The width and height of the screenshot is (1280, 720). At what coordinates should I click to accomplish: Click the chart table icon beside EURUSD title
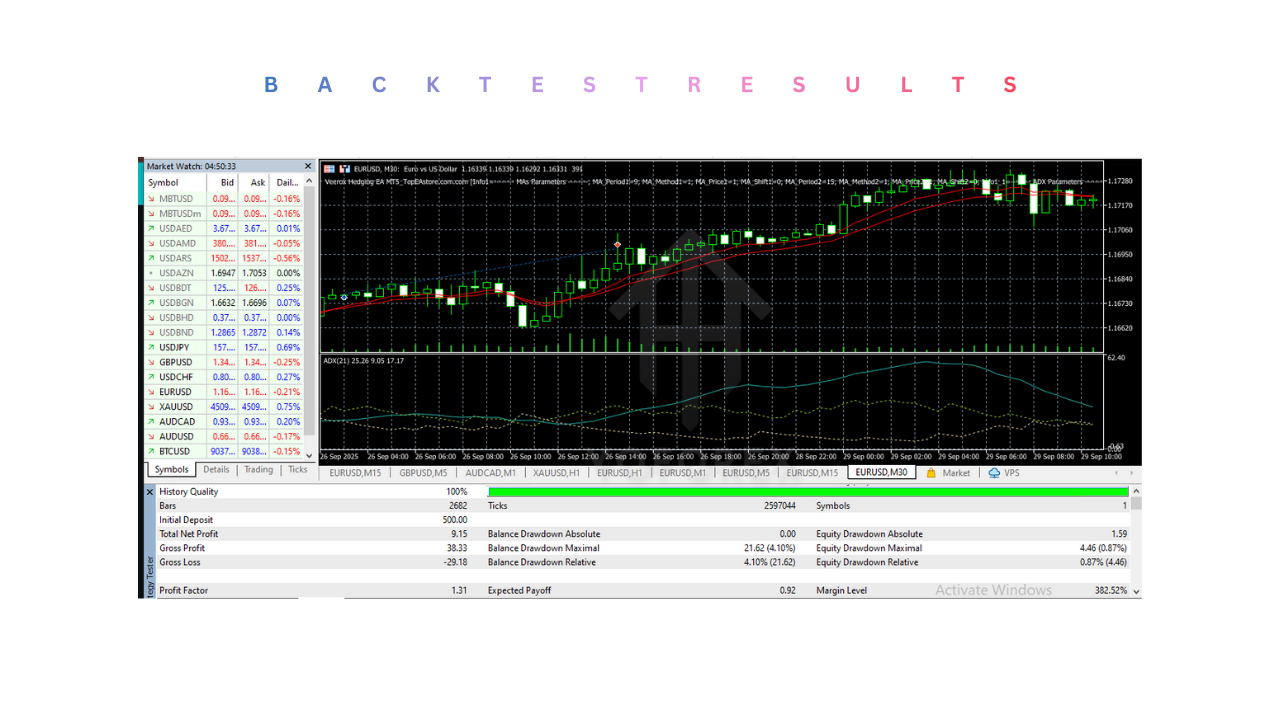pos(329,169)
